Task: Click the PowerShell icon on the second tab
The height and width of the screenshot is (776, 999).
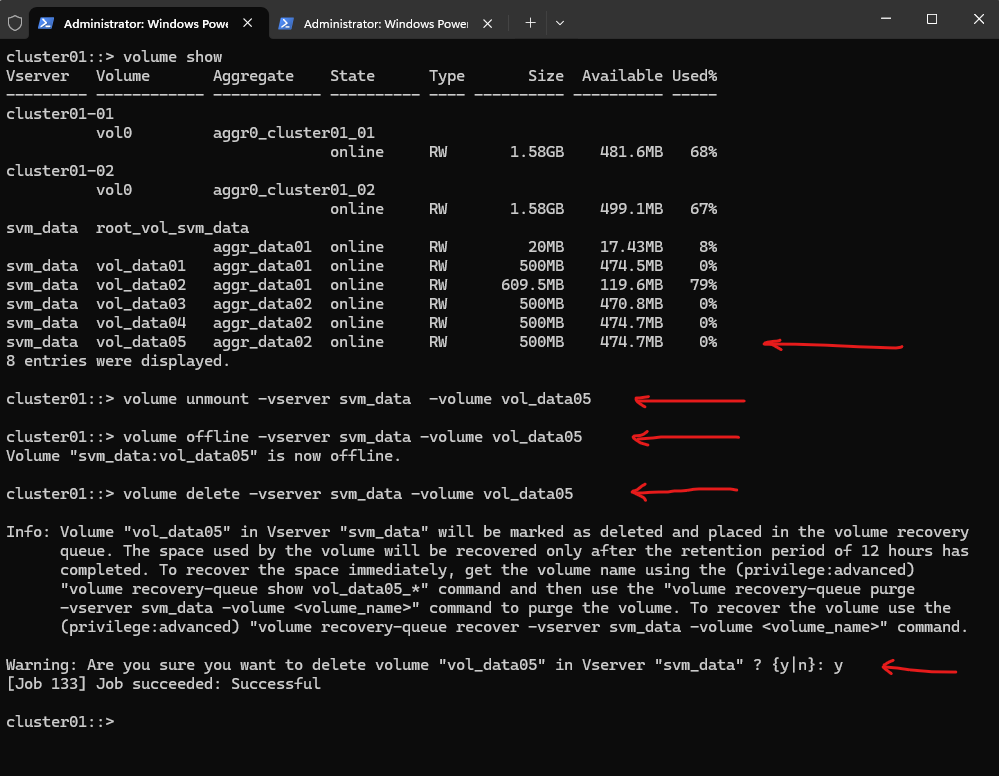Action: [285, 23]
